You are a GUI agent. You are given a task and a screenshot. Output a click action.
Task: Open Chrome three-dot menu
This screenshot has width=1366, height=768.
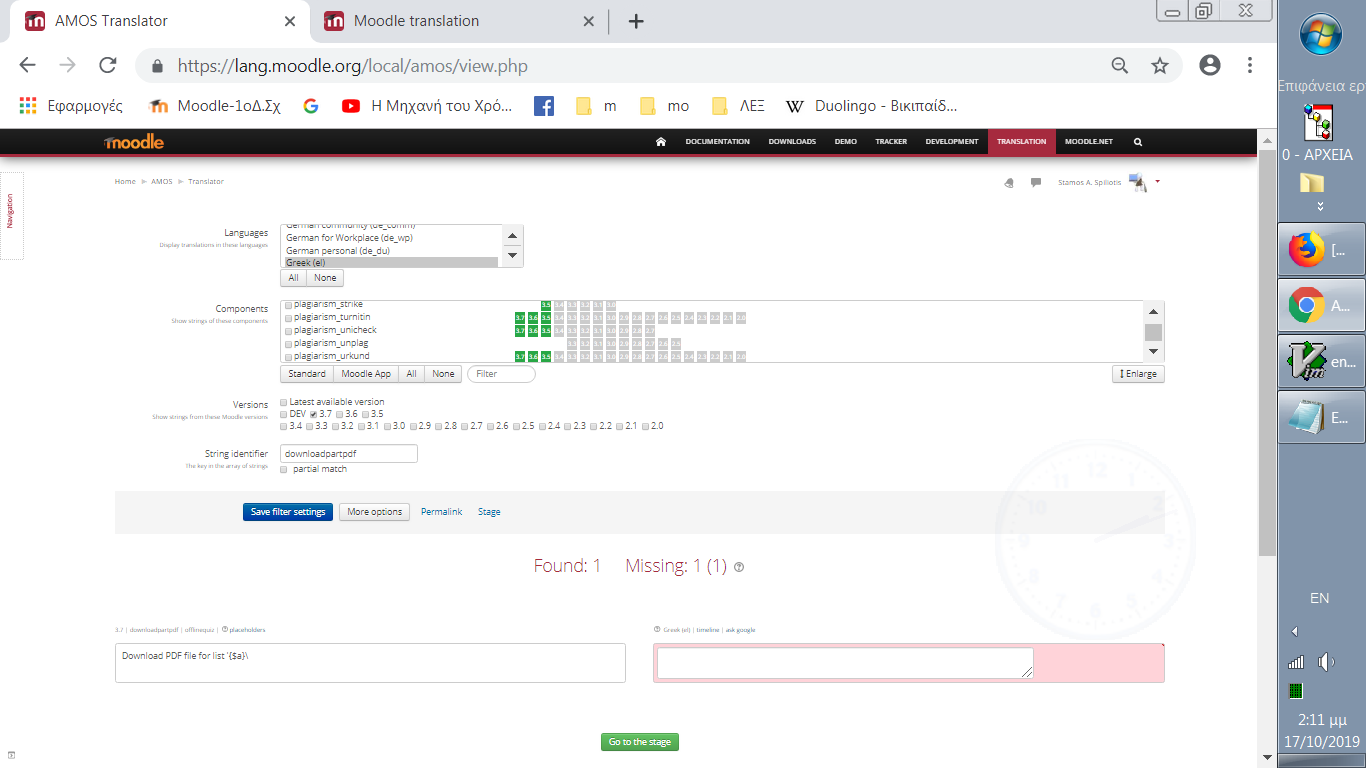1250,66
